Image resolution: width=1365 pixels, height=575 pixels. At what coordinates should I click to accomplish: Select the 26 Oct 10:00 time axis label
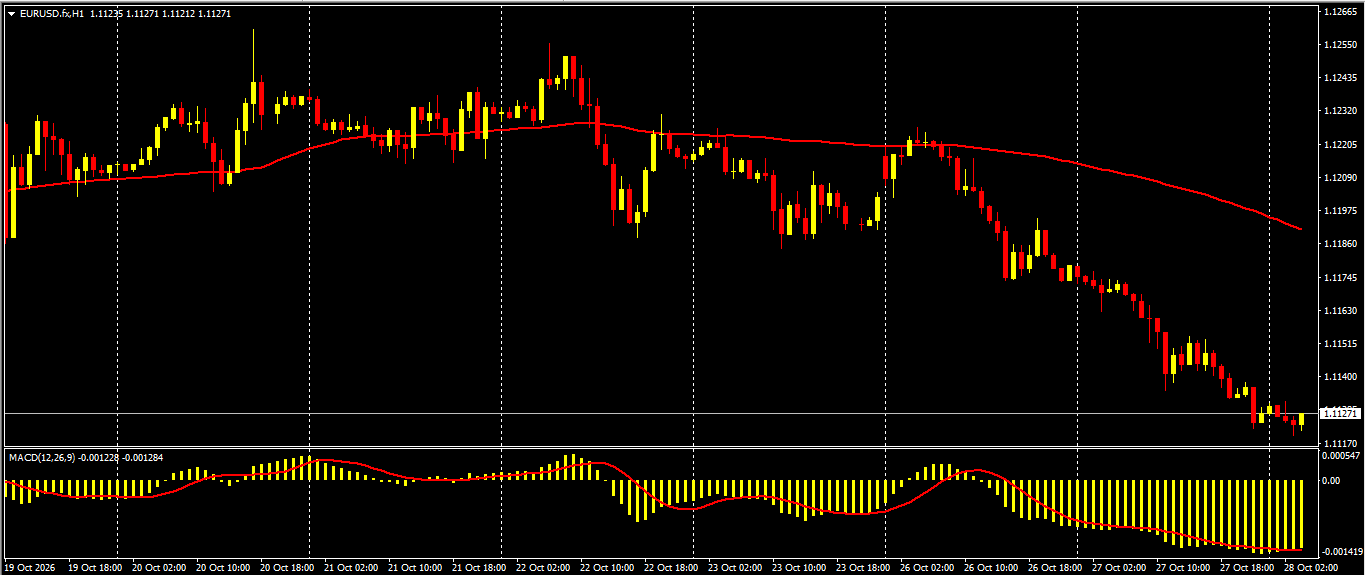(991, 567)
